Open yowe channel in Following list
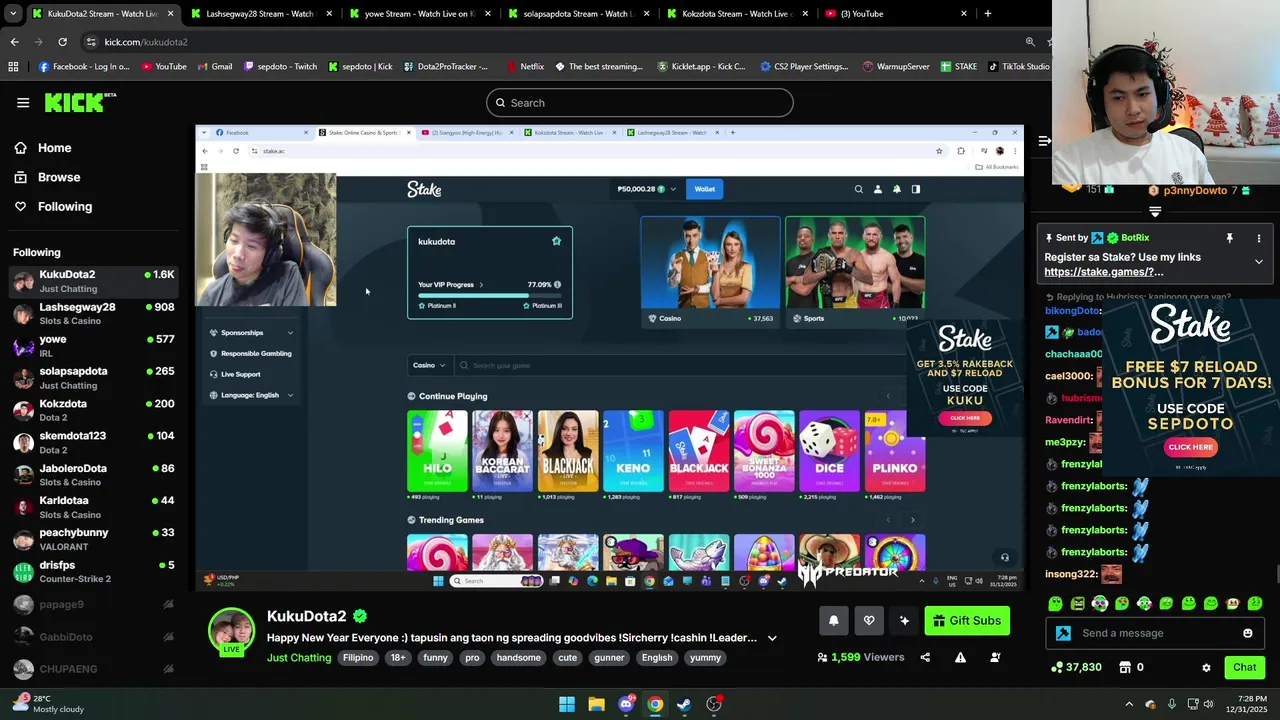The width and height of the screenshot is (1280, 720). [x=93, y=345]
